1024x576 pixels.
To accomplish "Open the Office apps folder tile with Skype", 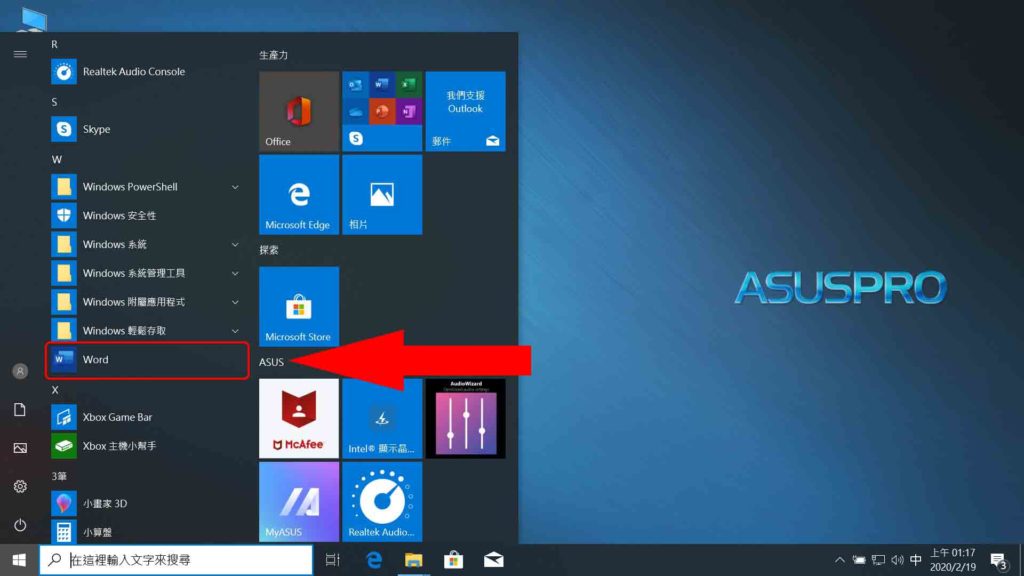I will click(x=382, y=111).
